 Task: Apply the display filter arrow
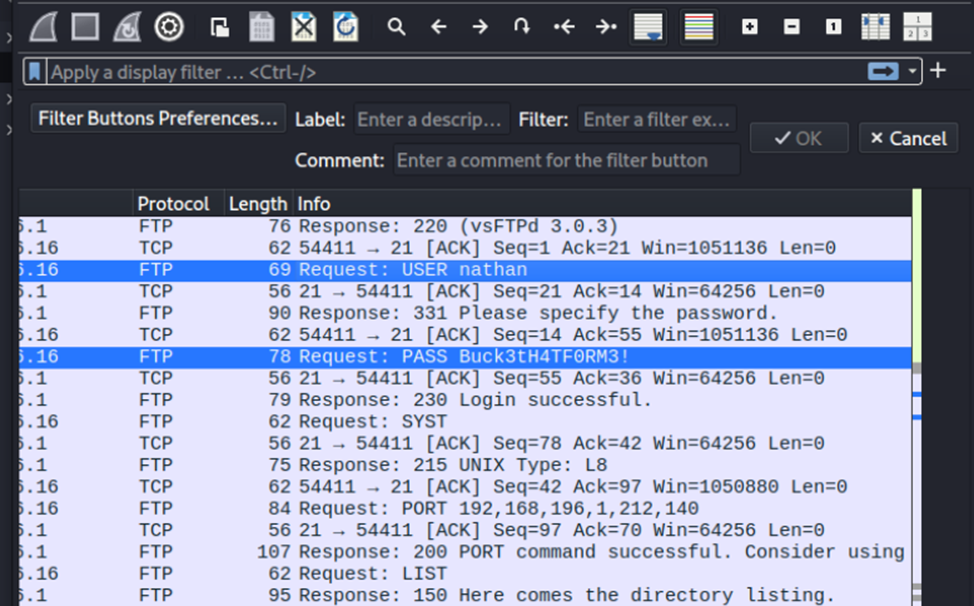(883, 72)
